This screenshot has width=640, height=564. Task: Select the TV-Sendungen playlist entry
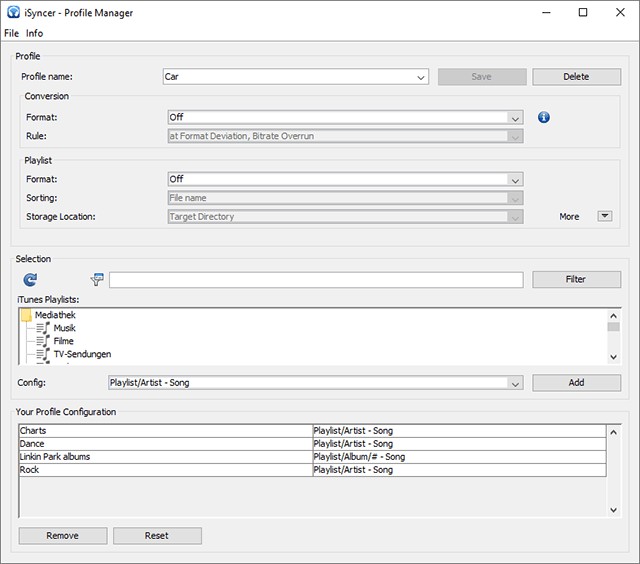tap(81, 354)
